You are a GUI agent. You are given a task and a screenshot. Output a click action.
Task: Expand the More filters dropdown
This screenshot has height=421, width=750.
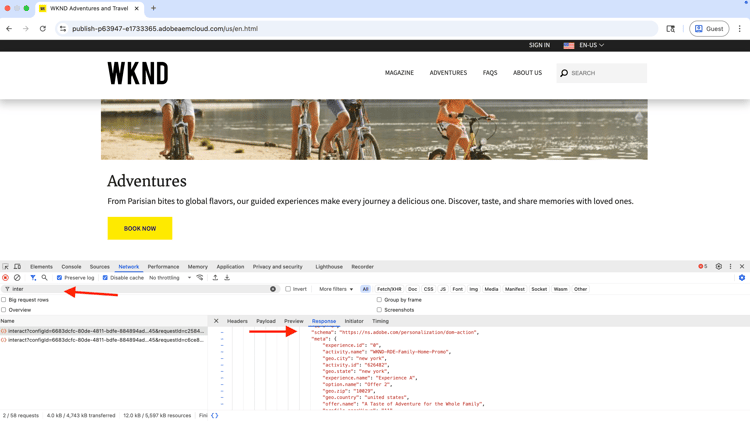336,289
